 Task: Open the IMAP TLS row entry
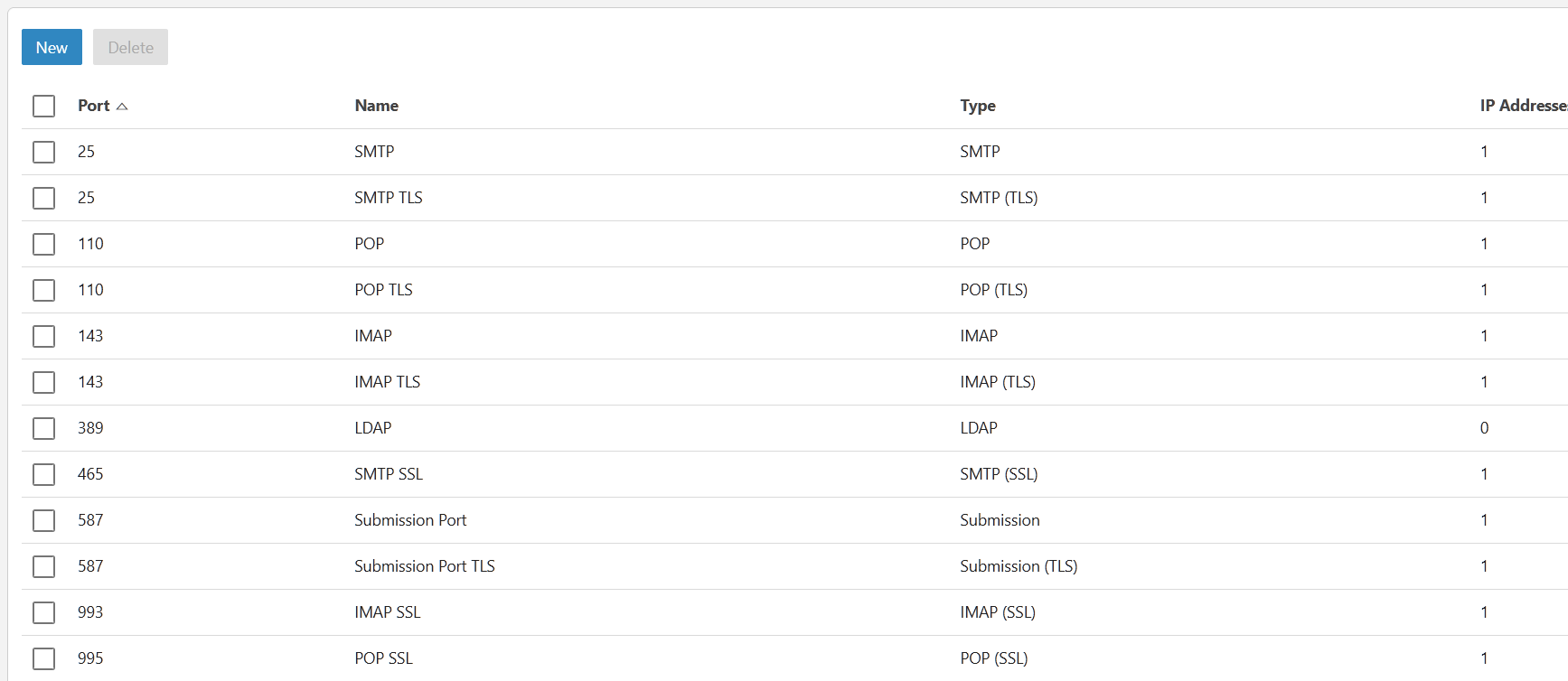(x=387, y=382)
